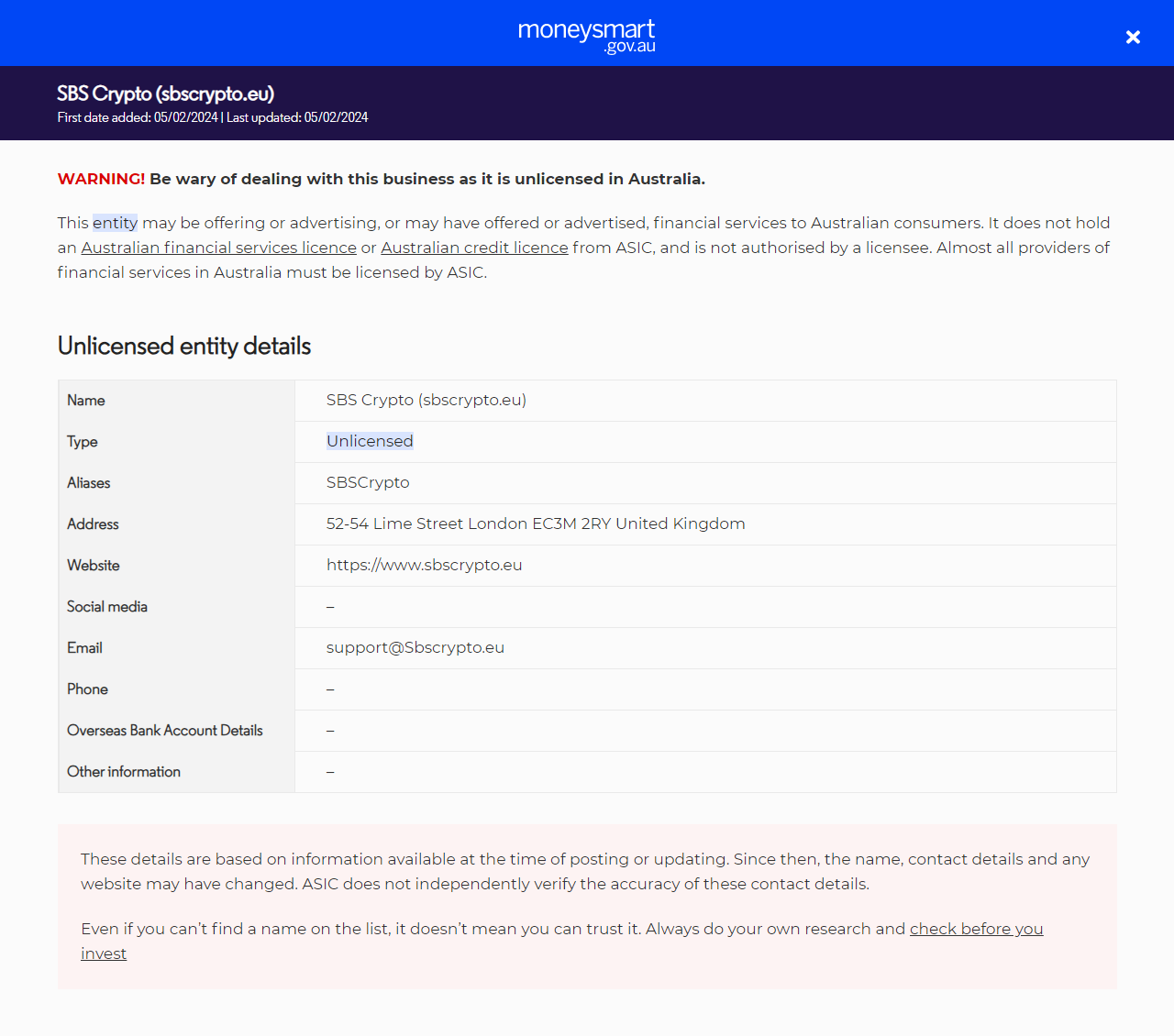Click the Lime Street London address value
Screen dimensions: 1174x1036
click(535, 524)
